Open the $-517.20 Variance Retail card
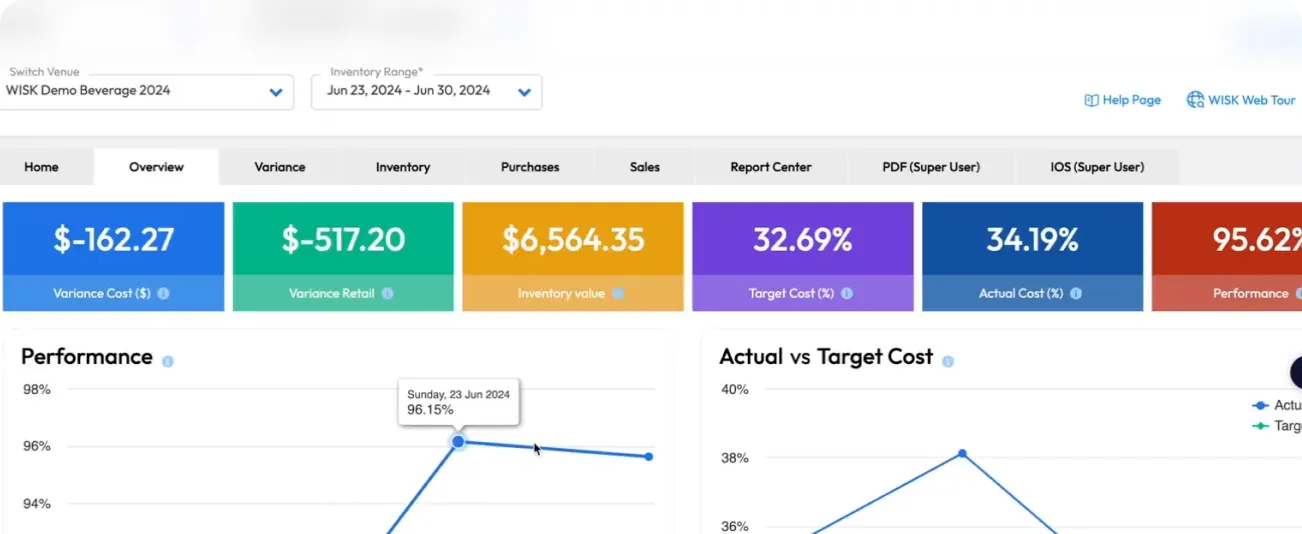Image resolution: width=1302 pixels, height=534 pixels. pos(343,257)
